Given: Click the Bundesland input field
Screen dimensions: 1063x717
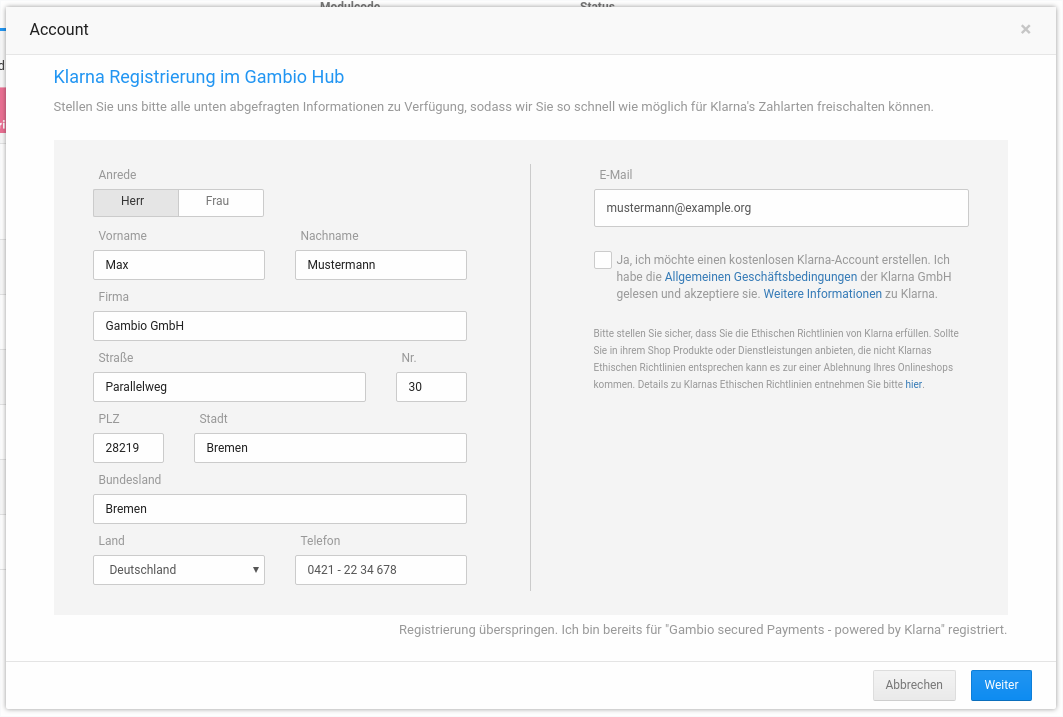Looking at the screenshot, I should click(280, 509).
